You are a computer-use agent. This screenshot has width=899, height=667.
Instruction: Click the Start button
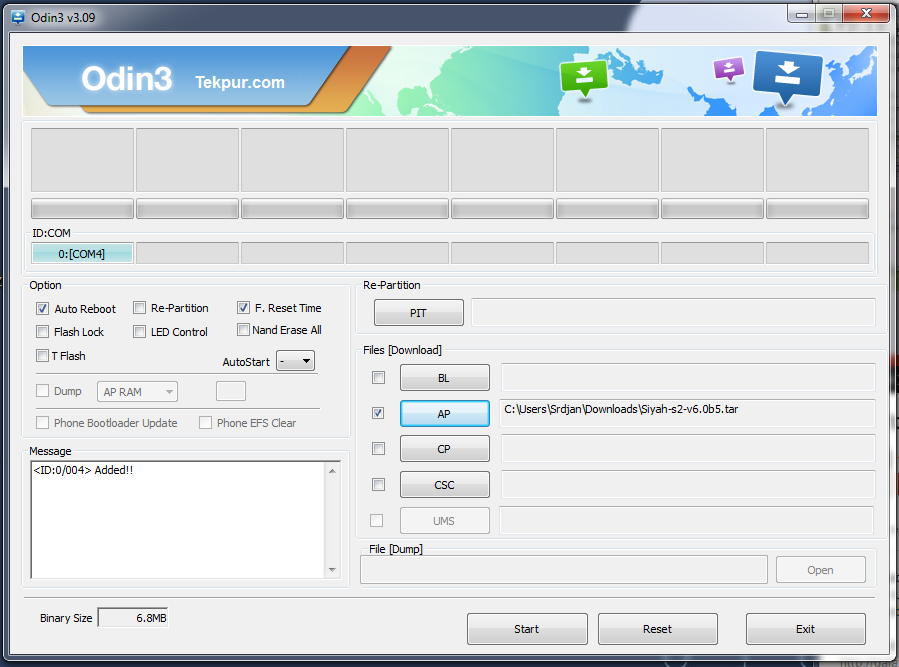[x=527, y=629]
